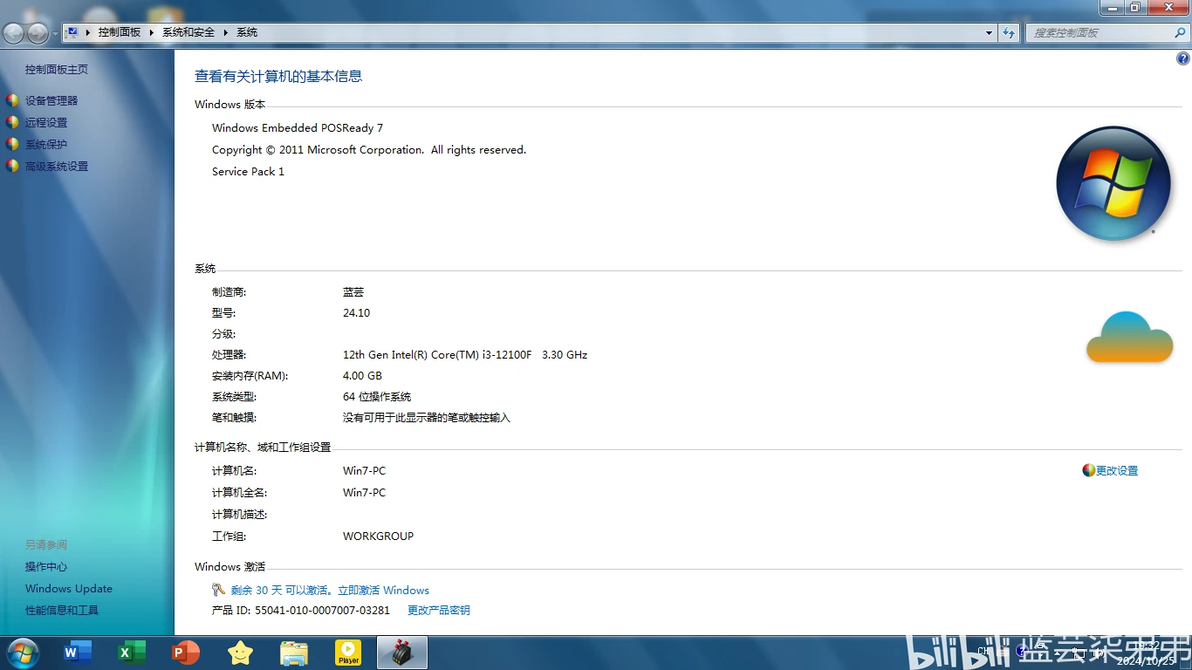The width and height of the screenshot is (1192, 670).
Task: Select 系统和安全 breadcrumb in address bar
Action: click(x=189, y=32)
